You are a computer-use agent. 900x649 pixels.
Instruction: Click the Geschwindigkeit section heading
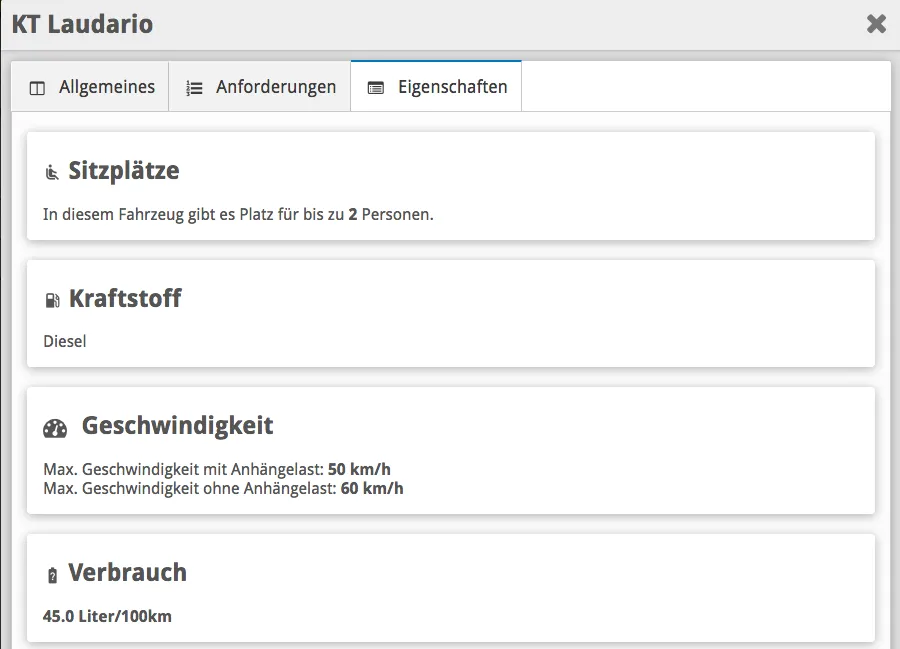pos(177,426)
